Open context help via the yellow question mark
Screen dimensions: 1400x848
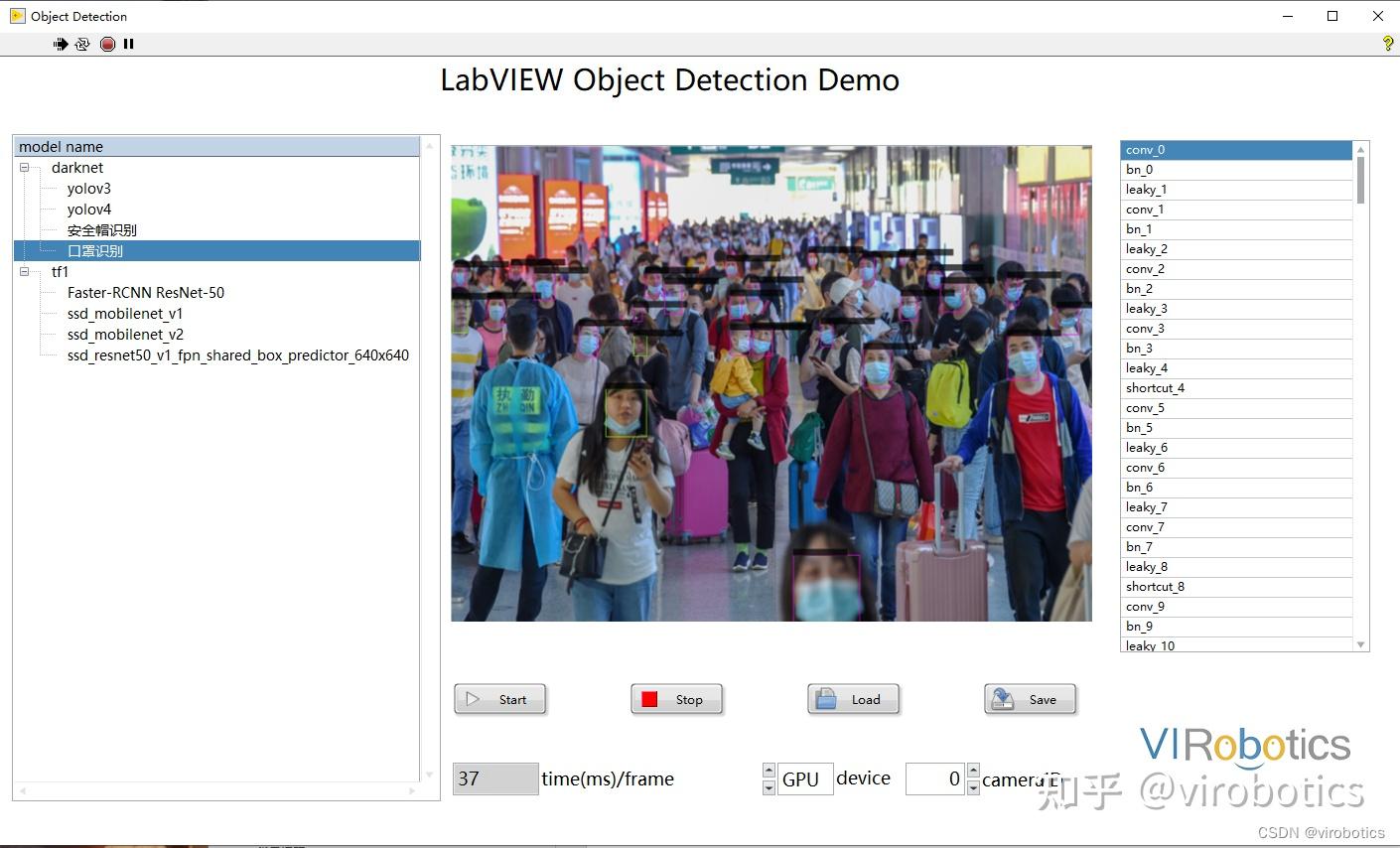(1386, 44)
